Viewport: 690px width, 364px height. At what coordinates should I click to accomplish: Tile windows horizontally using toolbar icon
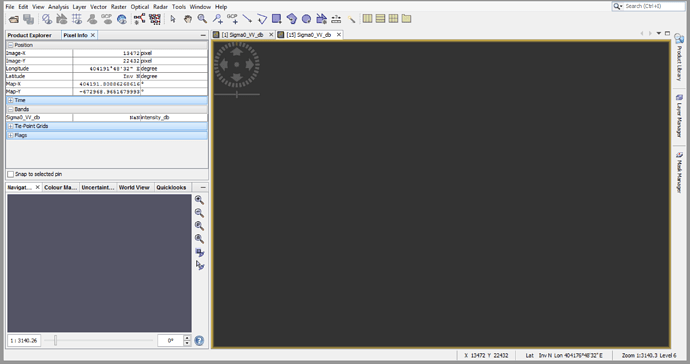point(367,18)
